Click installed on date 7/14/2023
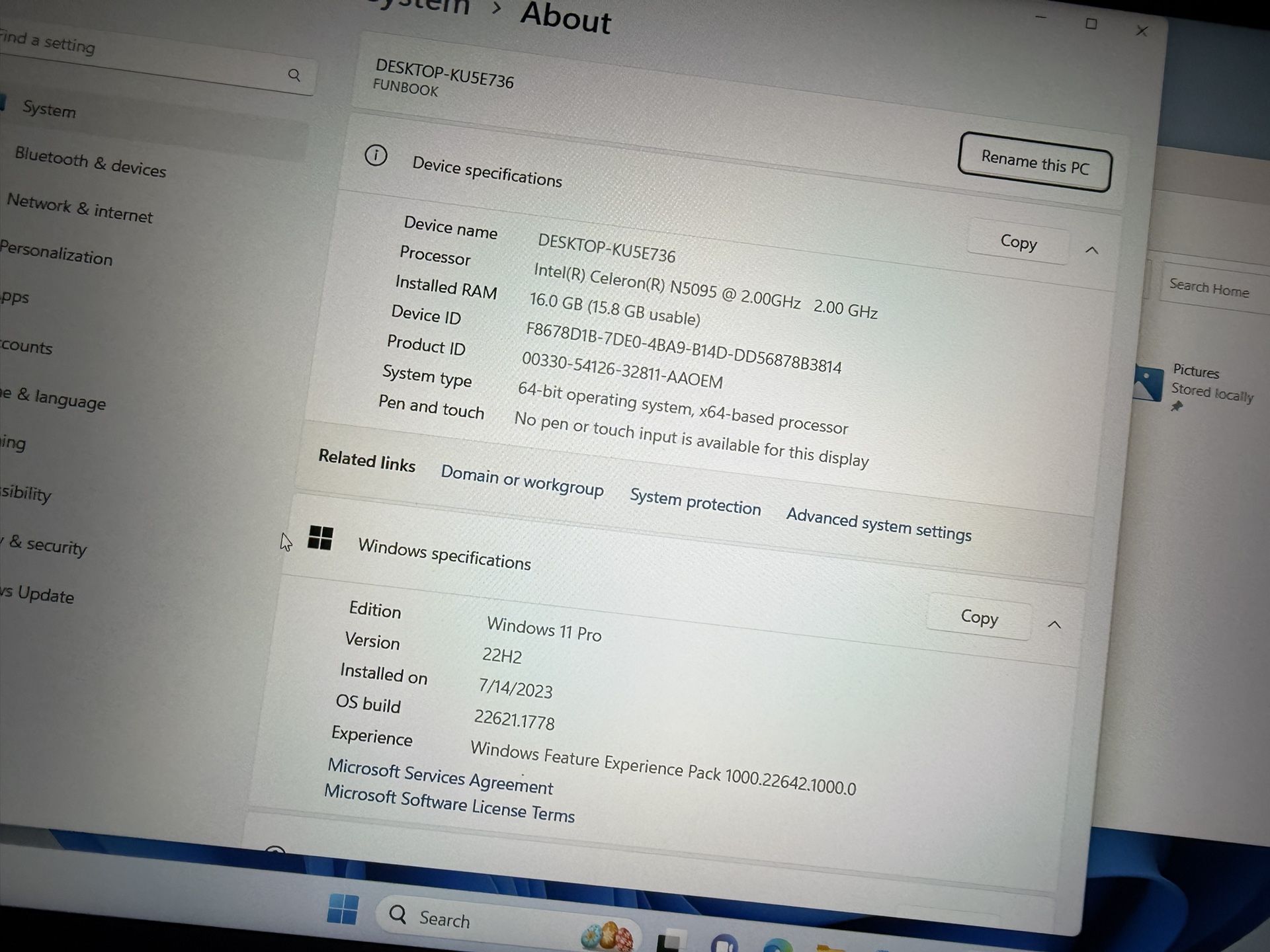Viewport: 1270px width, 952px height. pos(515,688)
